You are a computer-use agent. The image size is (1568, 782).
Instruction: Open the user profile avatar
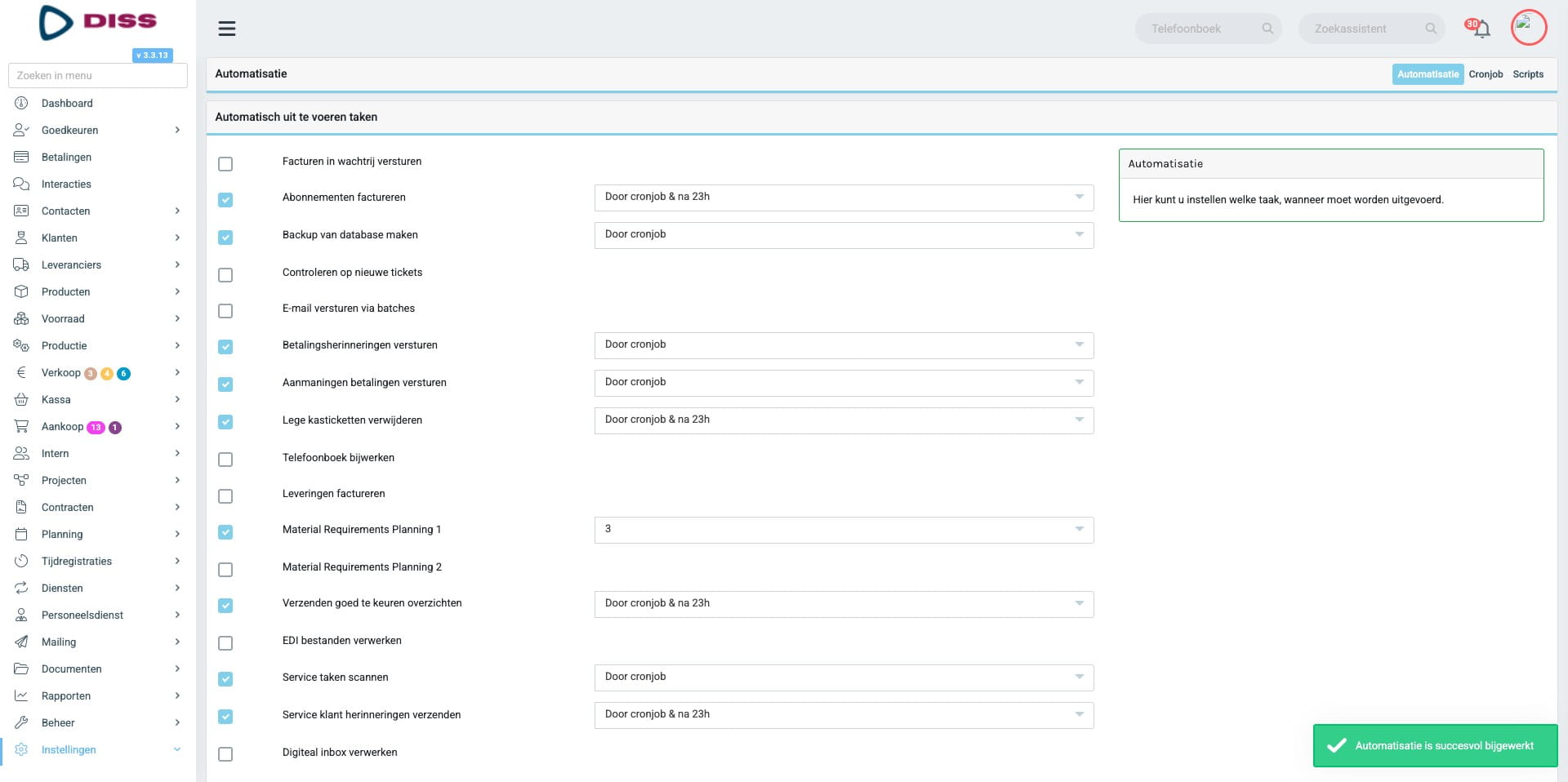pyautogui.click(x=1528, y=27)
